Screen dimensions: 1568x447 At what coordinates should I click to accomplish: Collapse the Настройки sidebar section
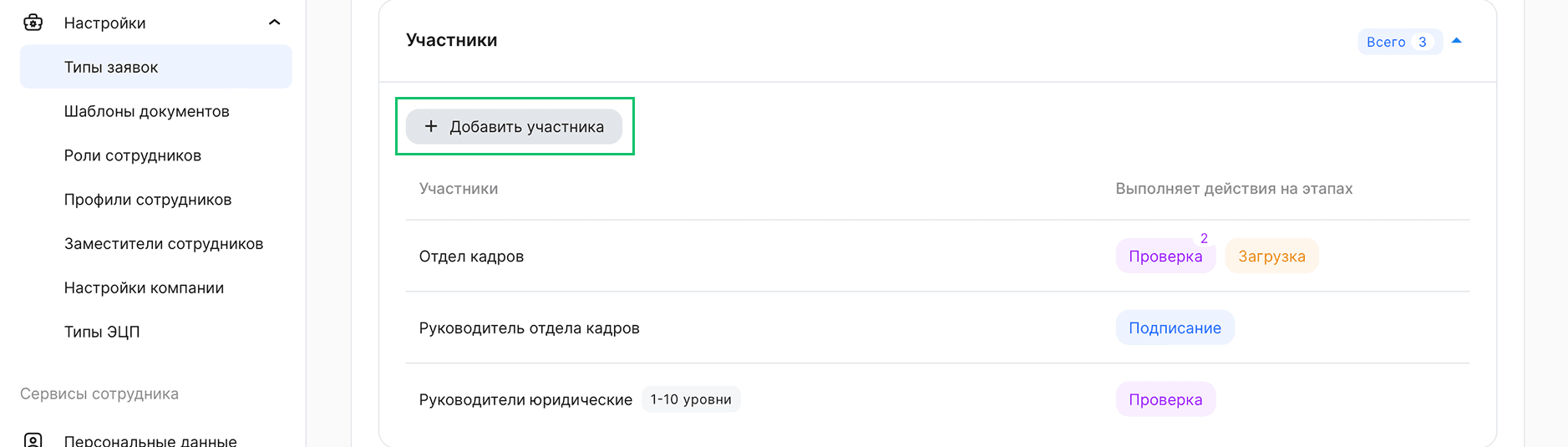[274, 23]
